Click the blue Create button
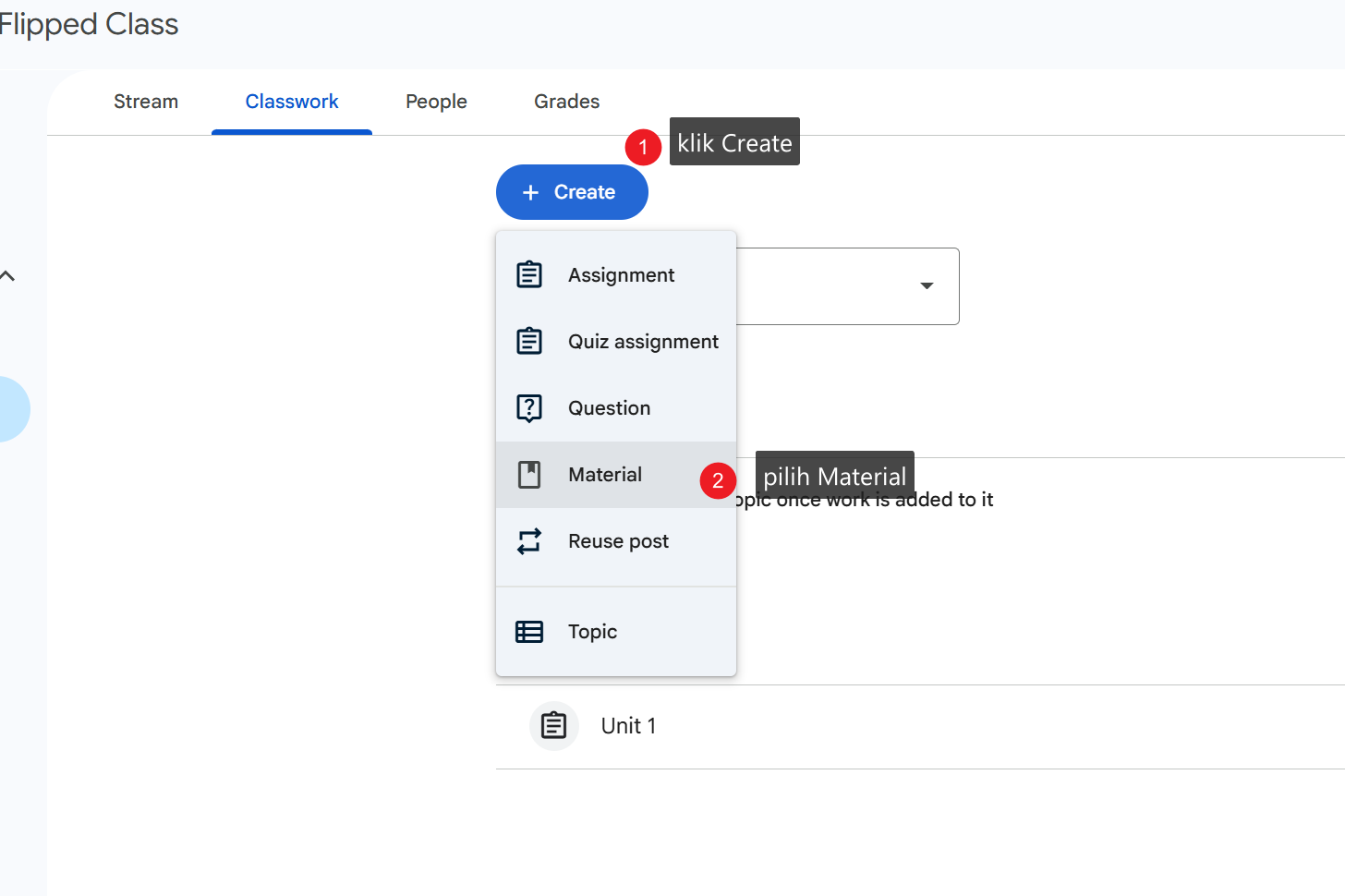 (572, 192)
